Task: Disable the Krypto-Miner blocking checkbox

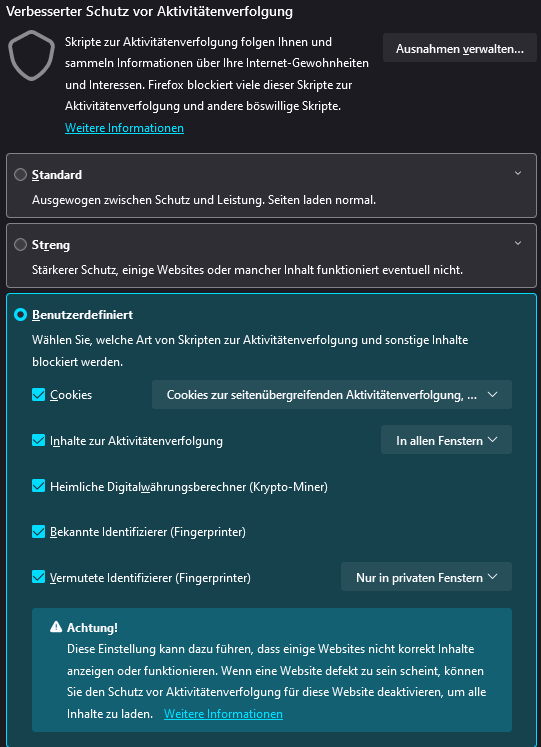Action: tap(39, 486)
